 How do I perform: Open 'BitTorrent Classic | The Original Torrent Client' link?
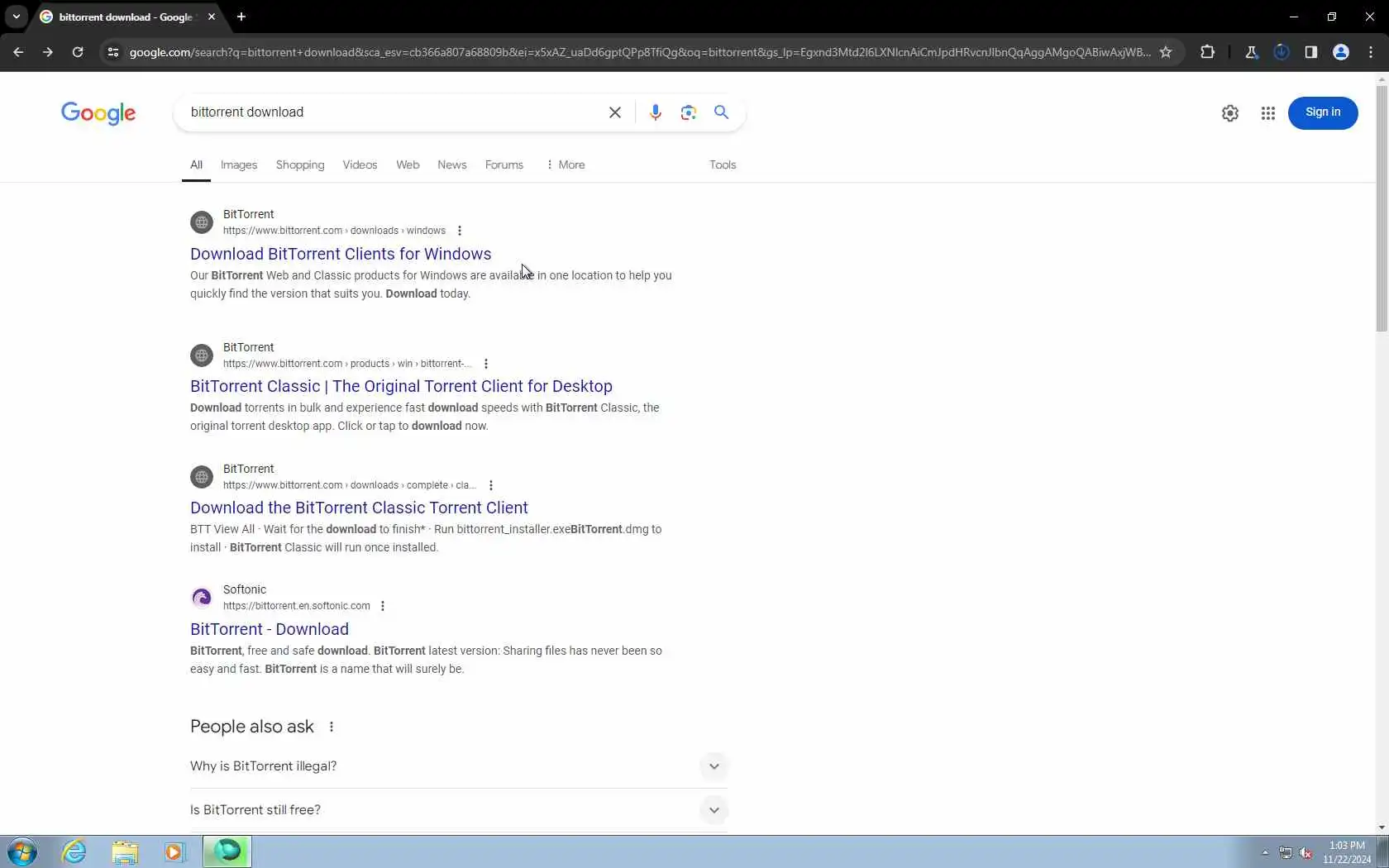click(x=401, y=386)
